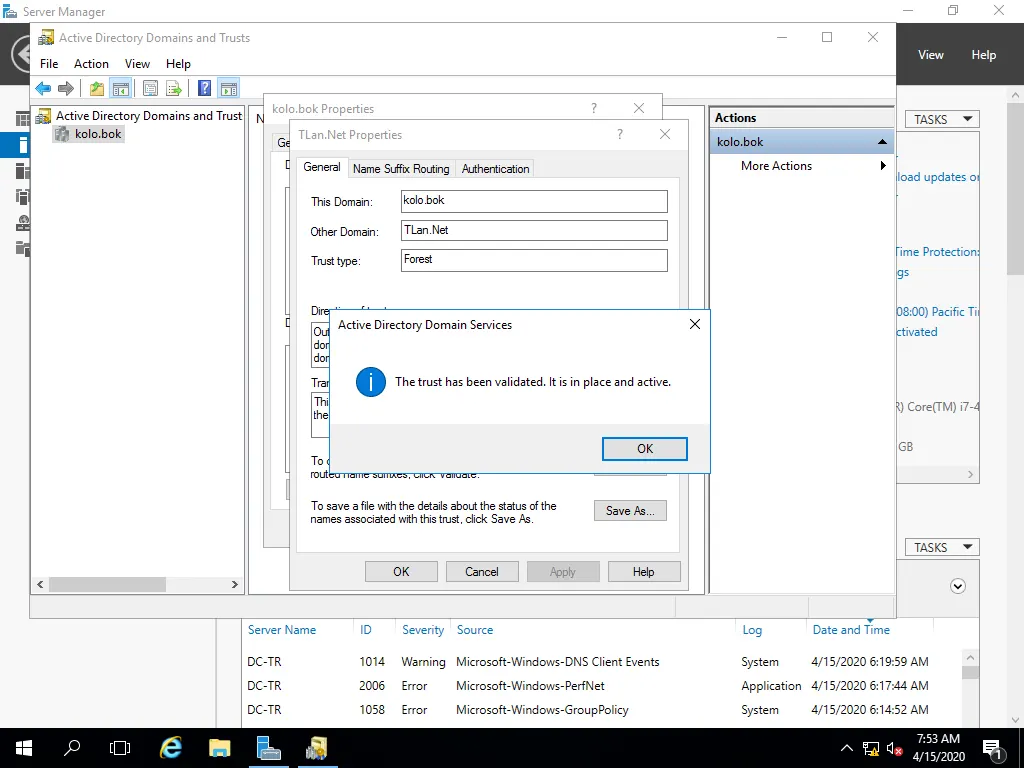Viewport: 1024px width, 768px height.
Task: Click Cancel in TLan.Net Properties
Action: 482,571
